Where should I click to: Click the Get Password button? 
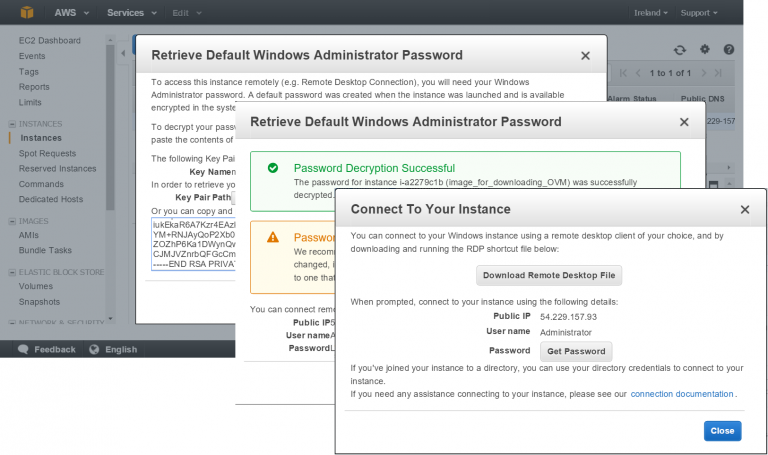point(576,351)
